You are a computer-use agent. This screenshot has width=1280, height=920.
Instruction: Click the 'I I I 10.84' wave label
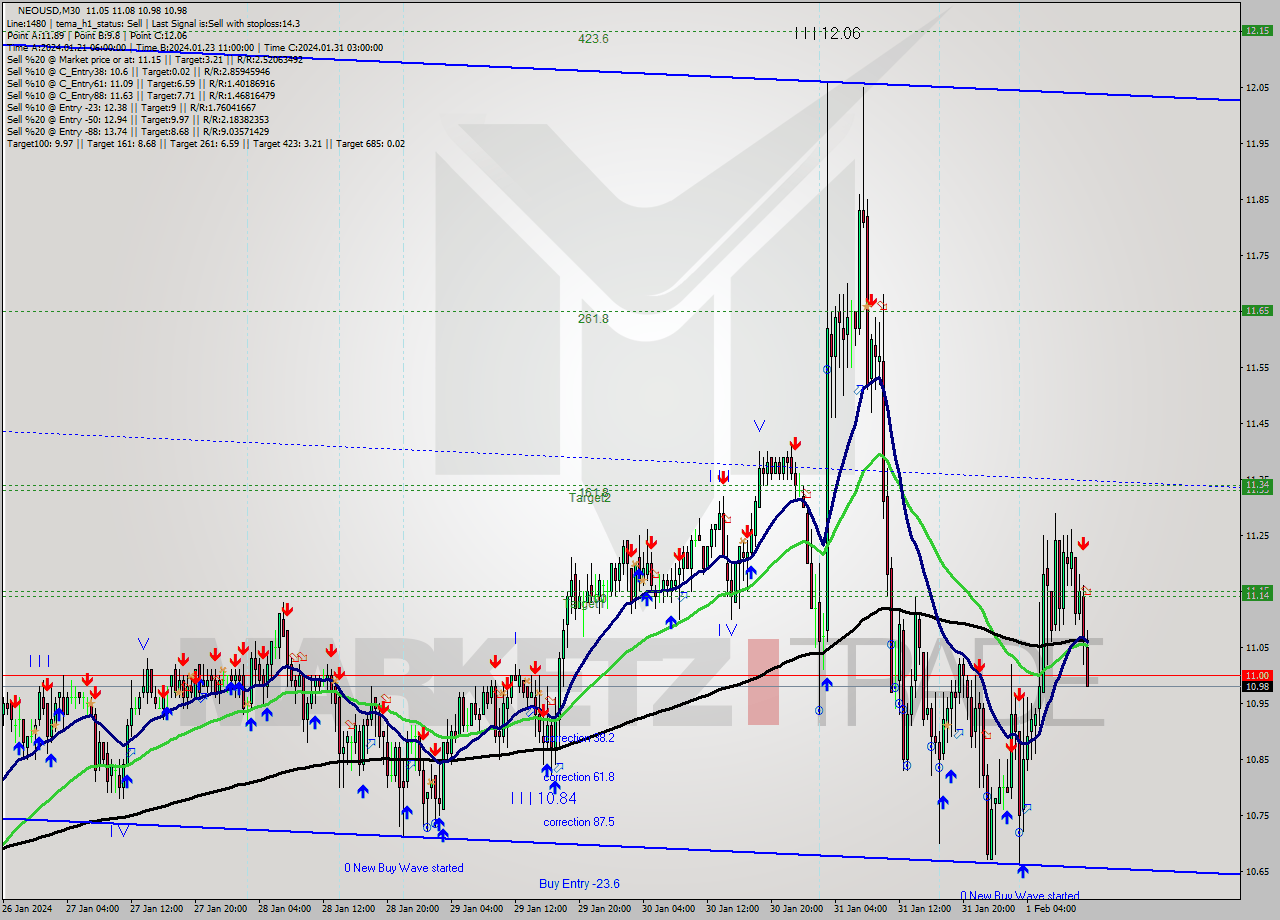543,798
